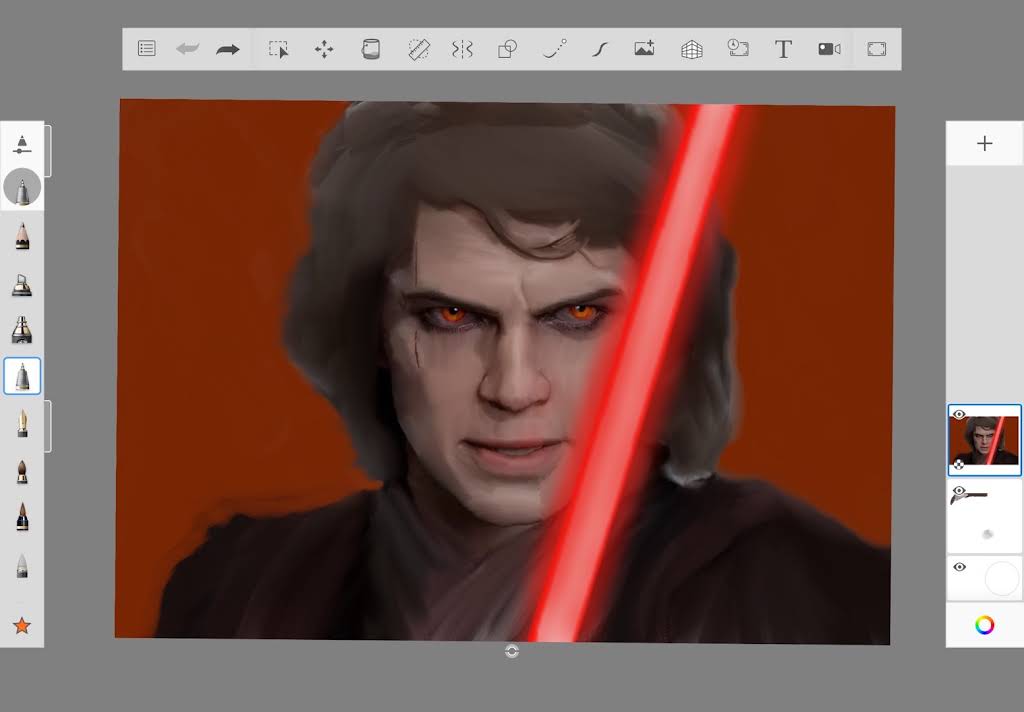Screen dimensions: 1024x712
Task: Turn on Steady Stroke curve tool
Action: [x=600, y=49]
